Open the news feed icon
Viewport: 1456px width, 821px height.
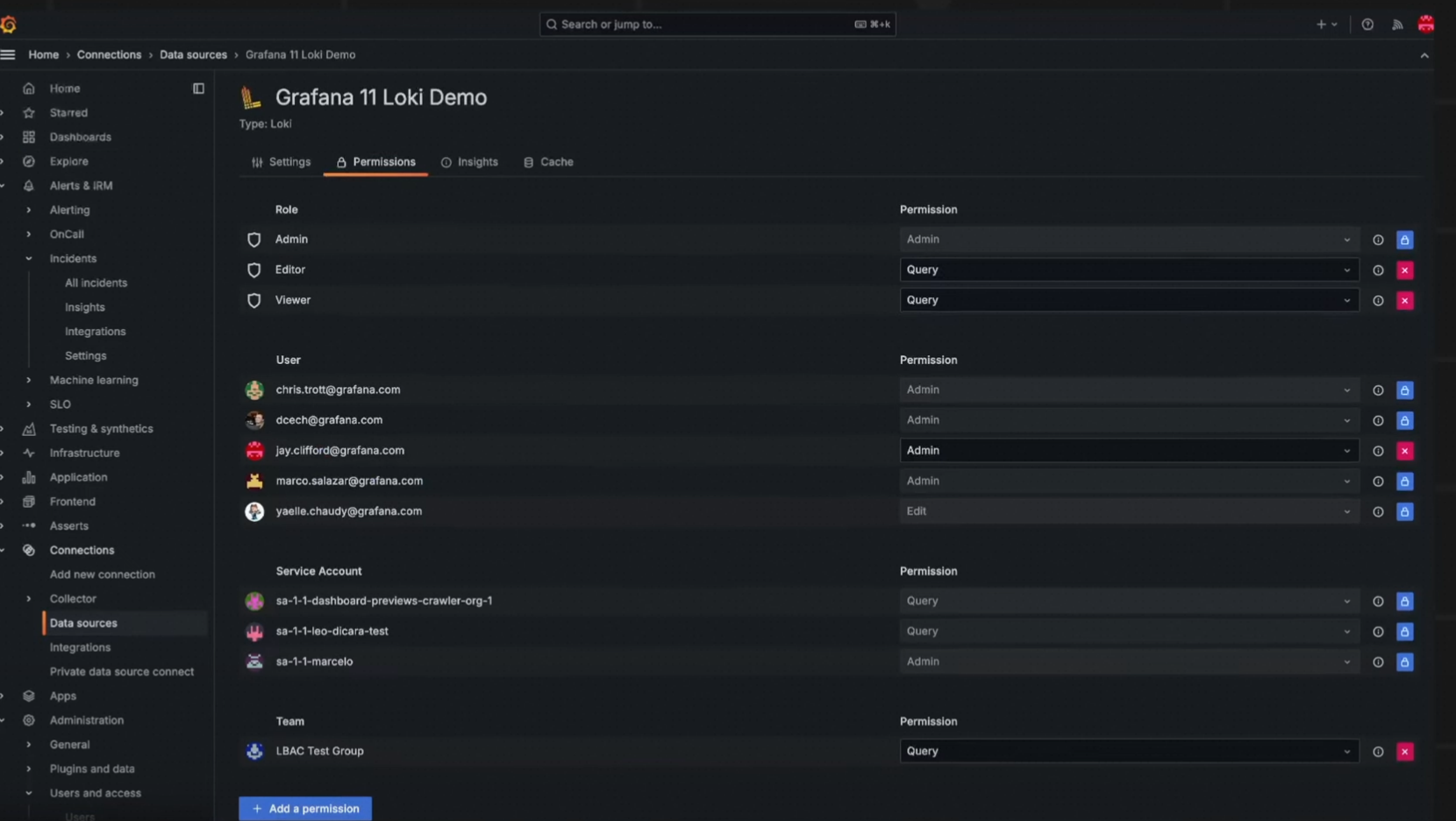[x=1397, y=25]
